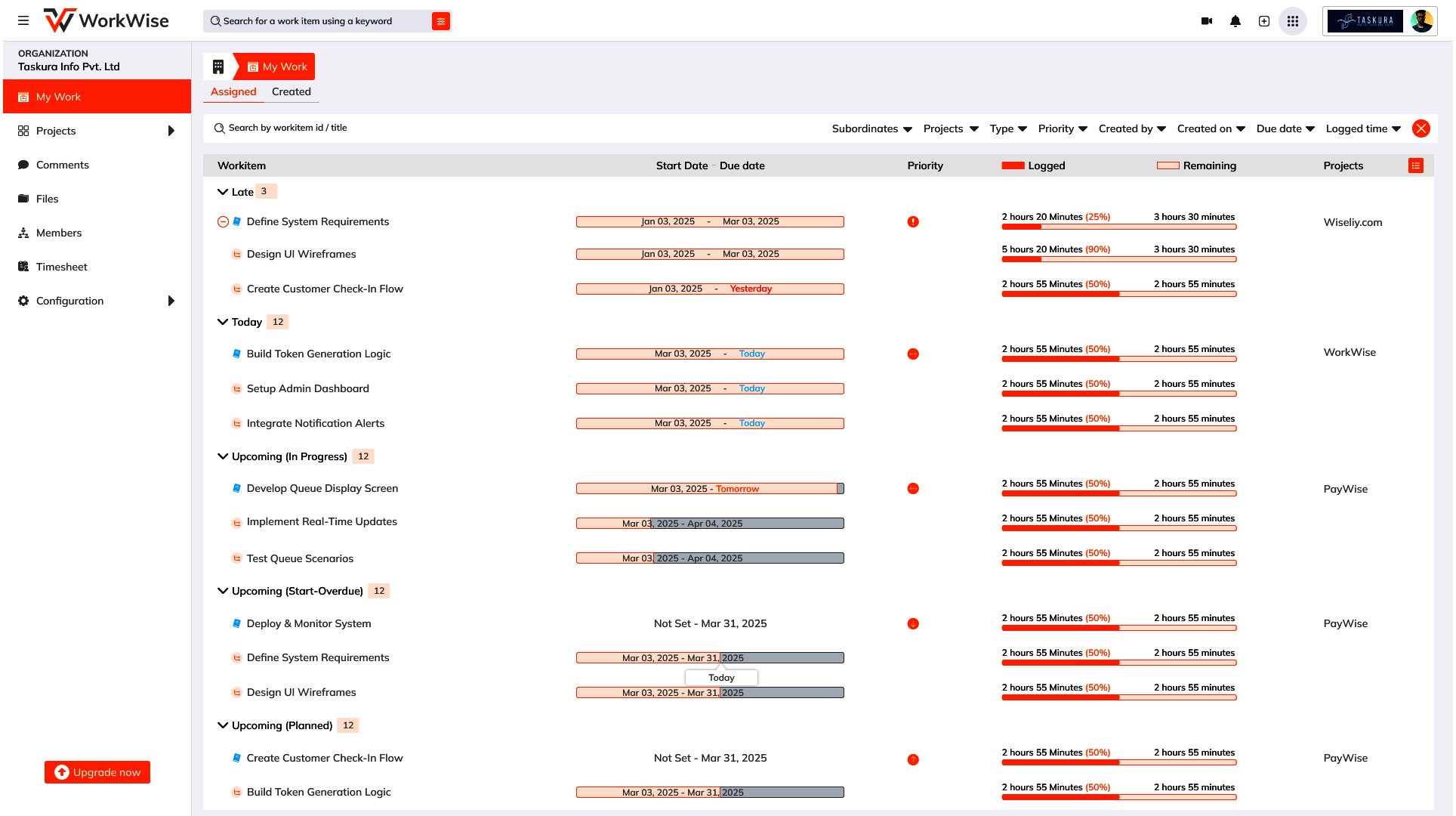Open the apps grid menu

(x=1293, y=21)
